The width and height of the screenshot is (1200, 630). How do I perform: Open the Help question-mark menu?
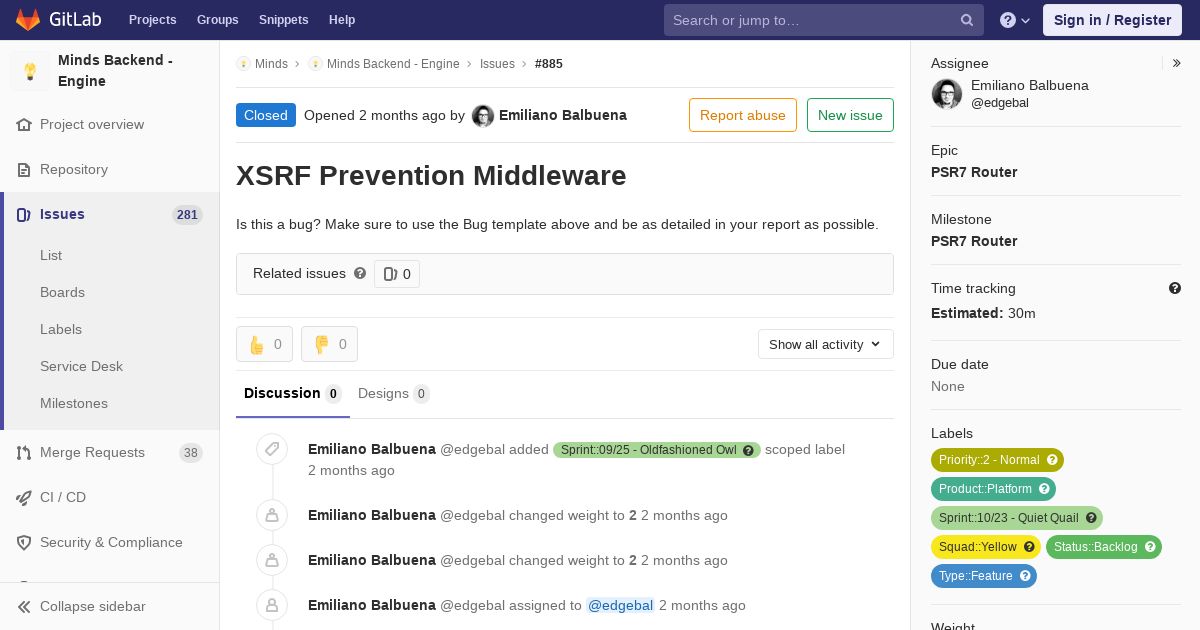(1015, 20)
